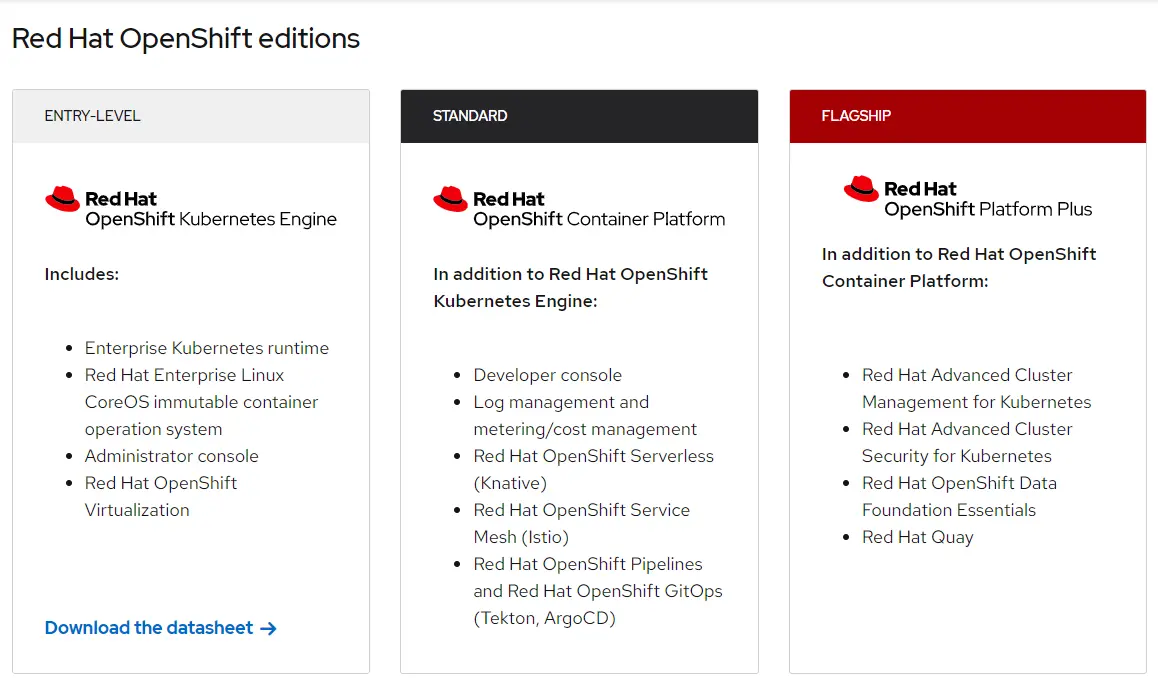Click the OpenShift Container Platform product name
The image size is (1158, 678).
[599, 219]
